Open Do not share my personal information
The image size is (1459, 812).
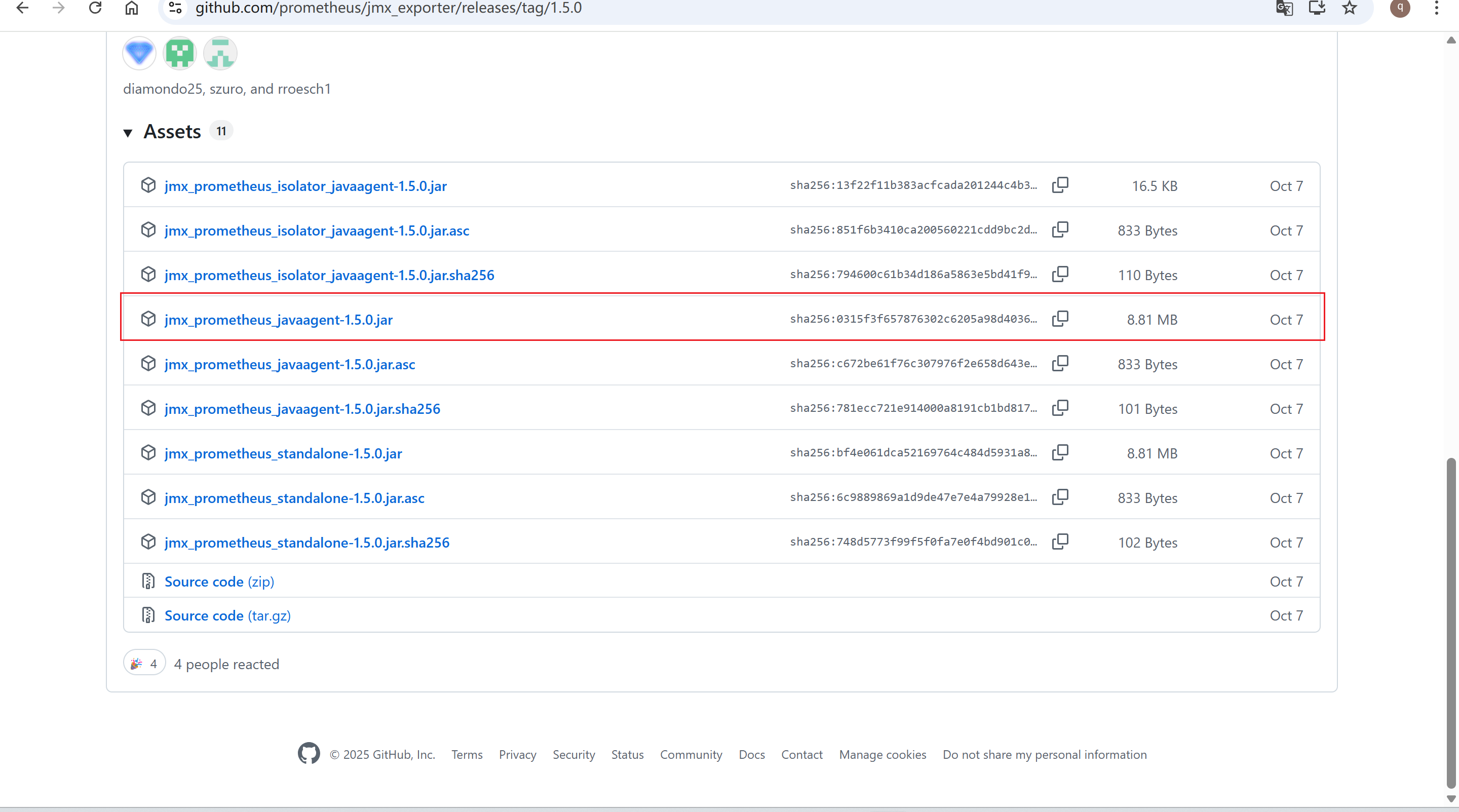(1045, 755)
